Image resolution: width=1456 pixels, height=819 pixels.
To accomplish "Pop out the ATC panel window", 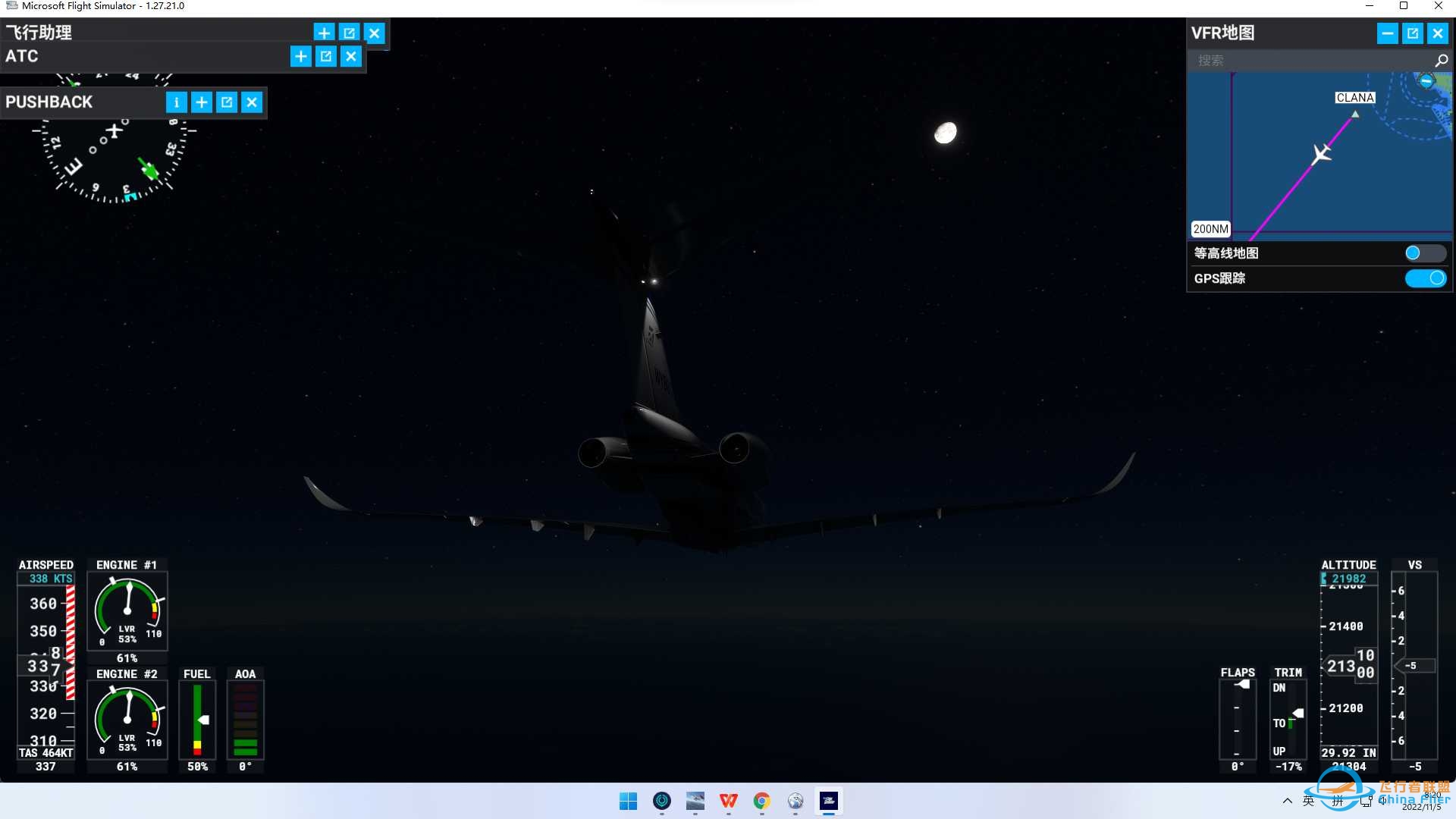I will 326,56.
